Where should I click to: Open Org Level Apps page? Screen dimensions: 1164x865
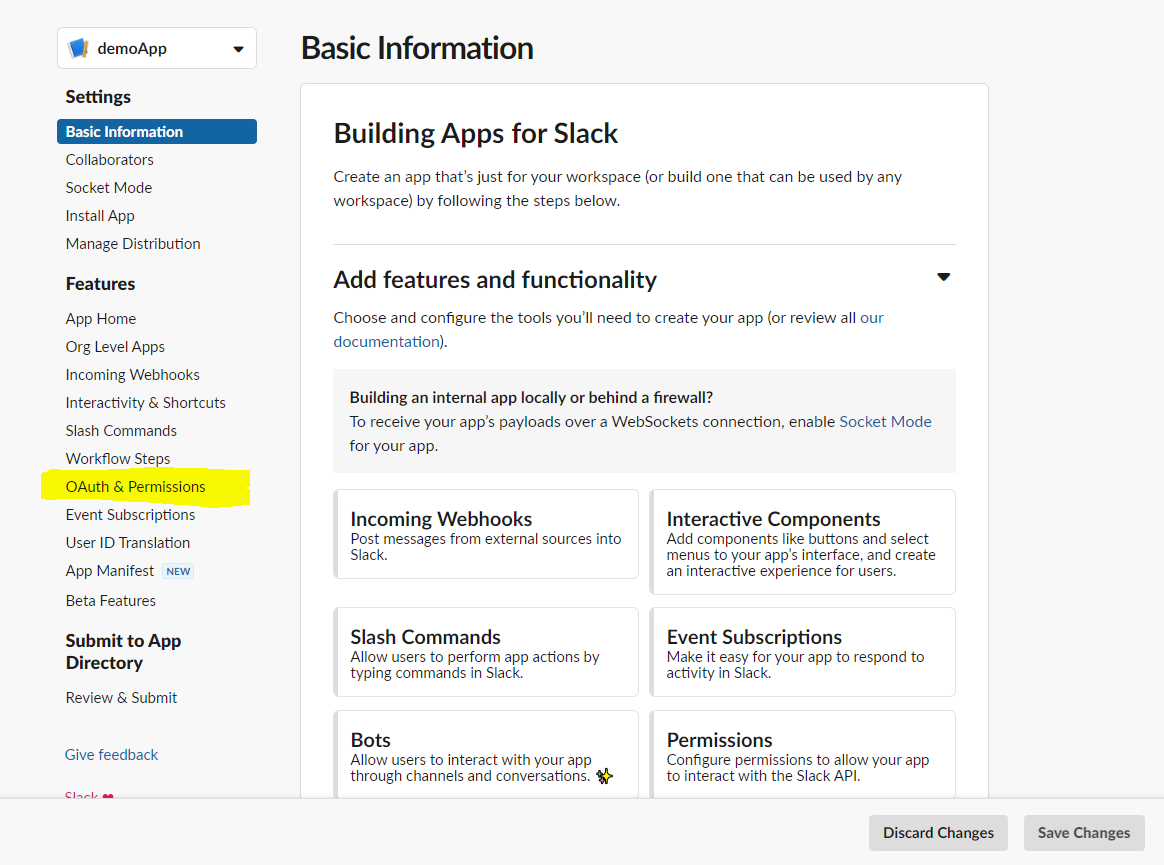(x=115, y=347)
